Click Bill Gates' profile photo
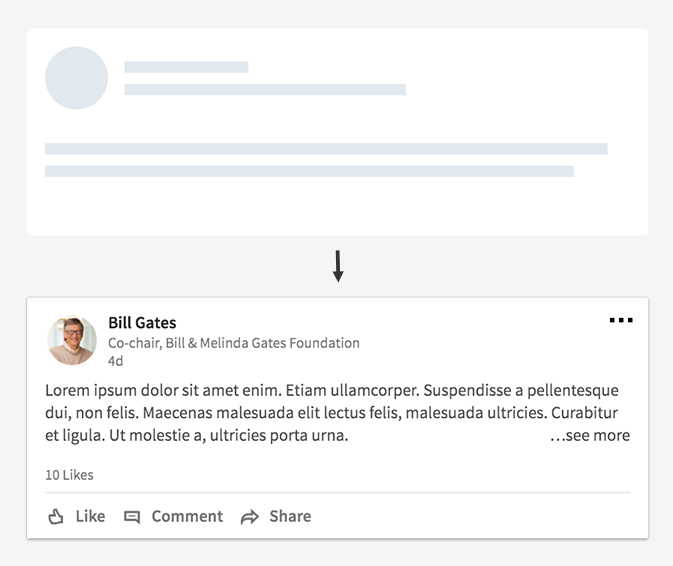Screen dimensions: 673x566 72,341
